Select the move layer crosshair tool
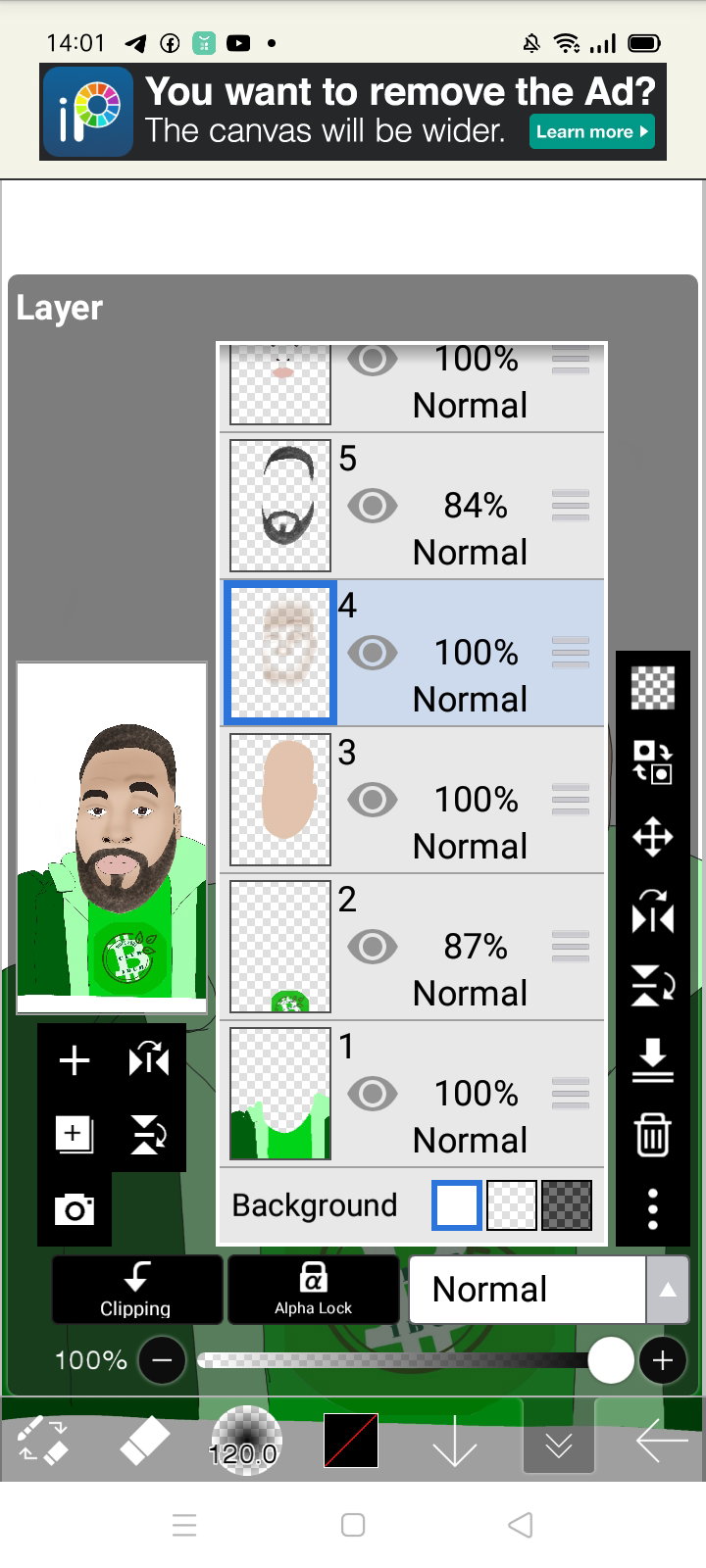This screenshot has width=706, height=1568. 653,838
